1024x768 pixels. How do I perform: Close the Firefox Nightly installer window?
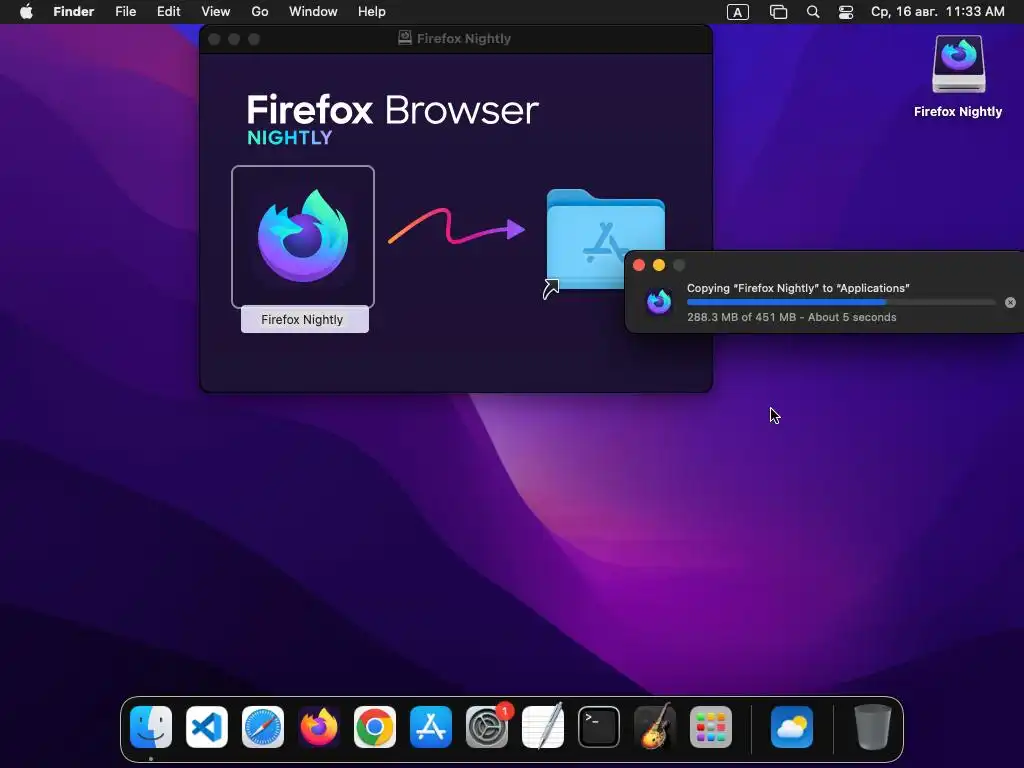click(214, 39)
